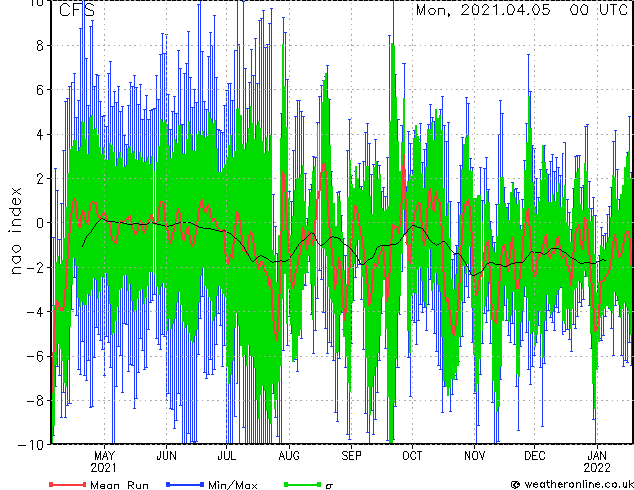Image resolution: width=634 pixels, height=490 pixels.
Task: Click the y-axis value -6
Action: (35, 356)
